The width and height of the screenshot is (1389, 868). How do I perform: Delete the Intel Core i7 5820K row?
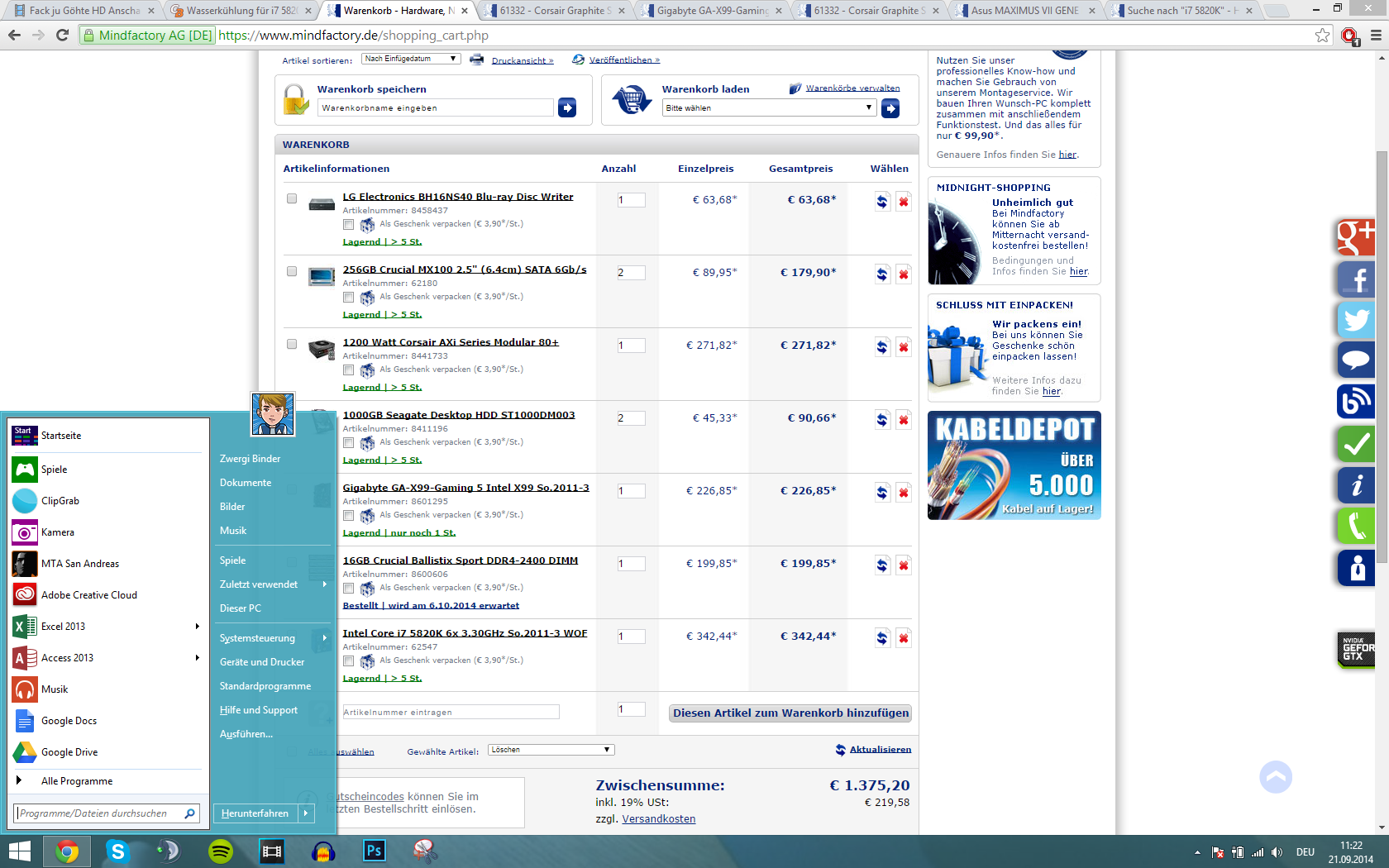pyautogui.click(x=904, y=638)
